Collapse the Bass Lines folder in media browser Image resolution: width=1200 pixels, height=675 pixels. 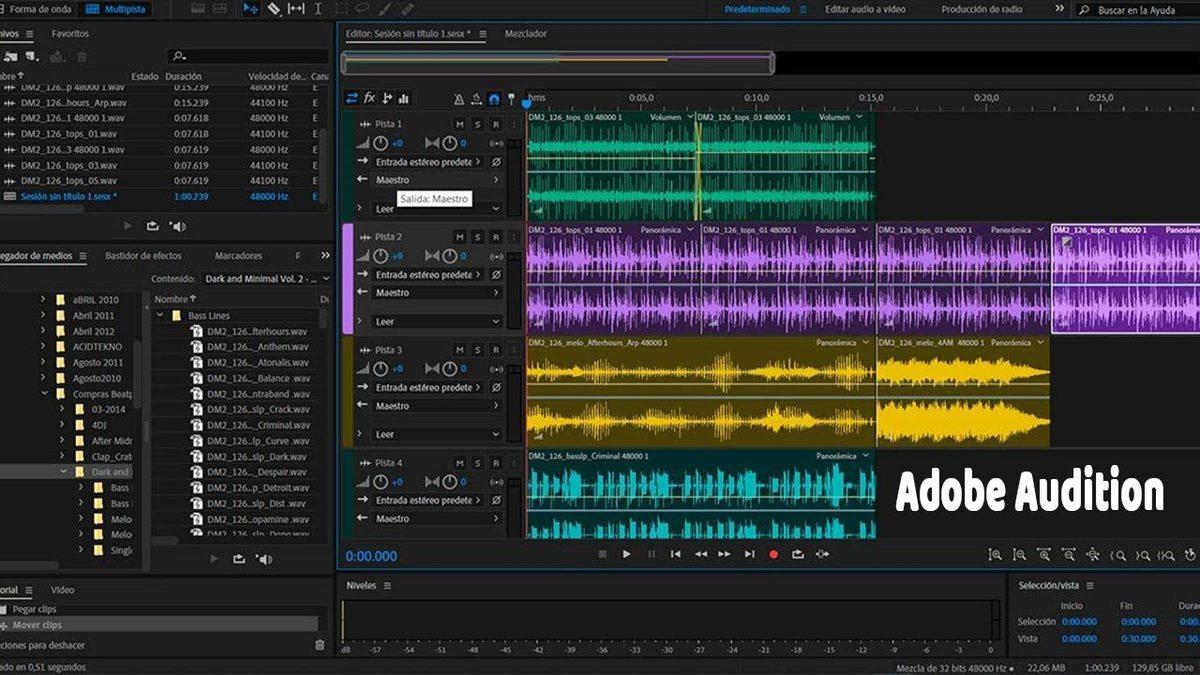(160, 316)
